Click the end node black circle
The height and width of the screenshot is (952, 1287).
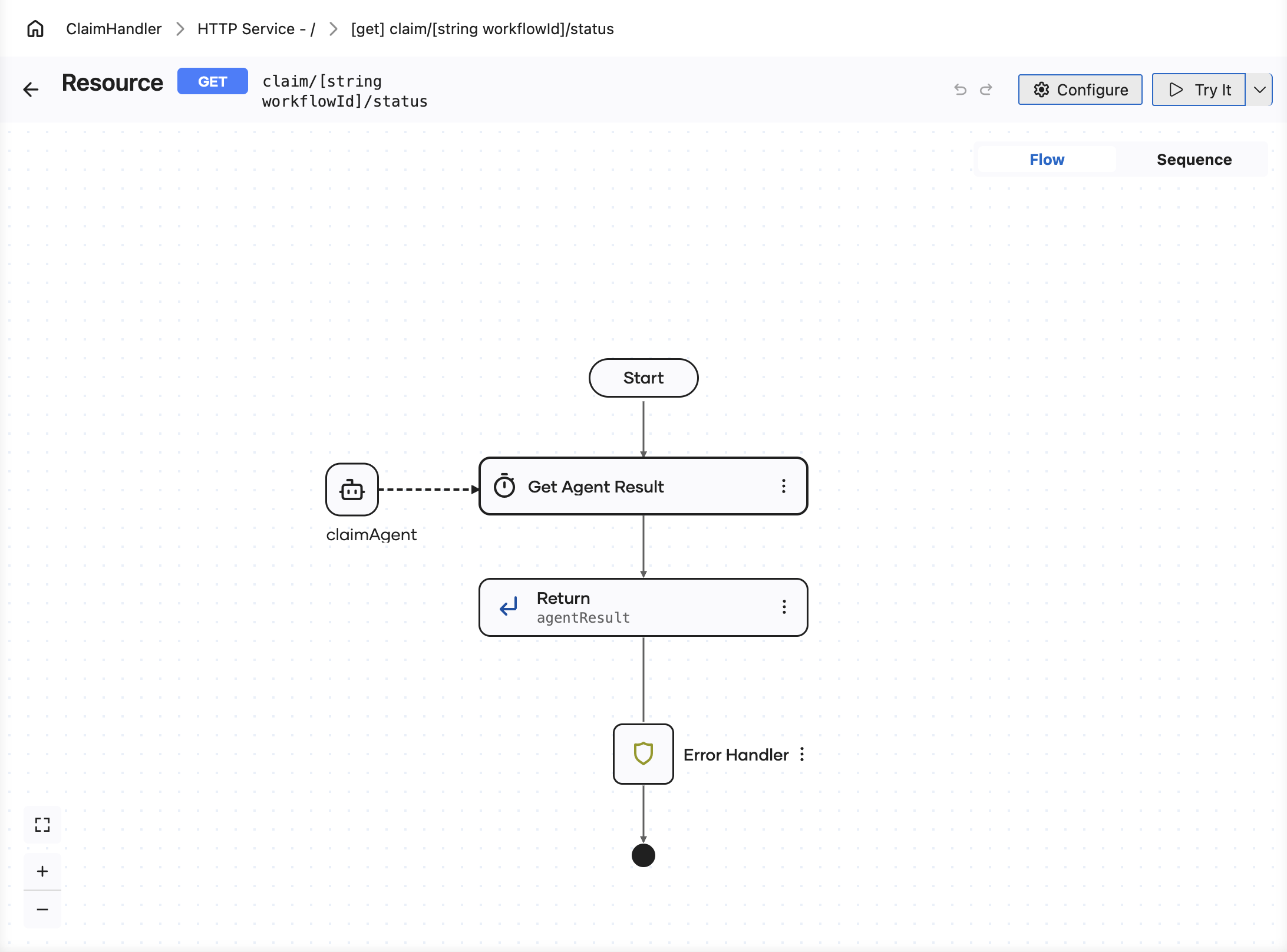pos(643,855)
